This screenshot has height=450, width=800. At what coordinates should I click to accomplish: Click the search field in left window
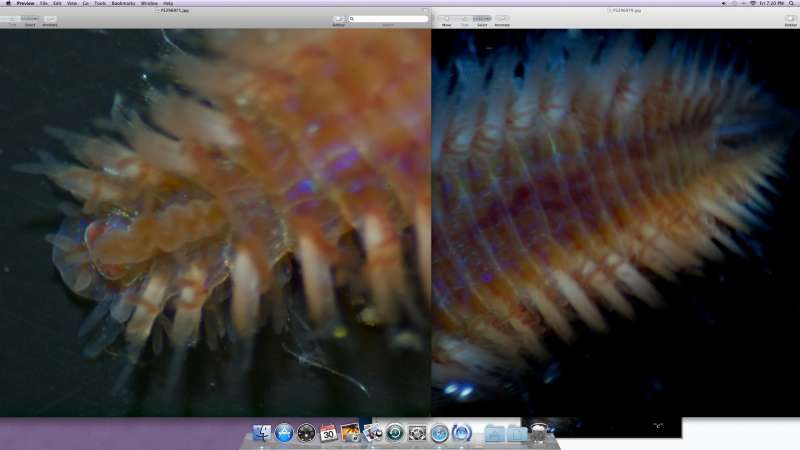click(x=385, y=19)
